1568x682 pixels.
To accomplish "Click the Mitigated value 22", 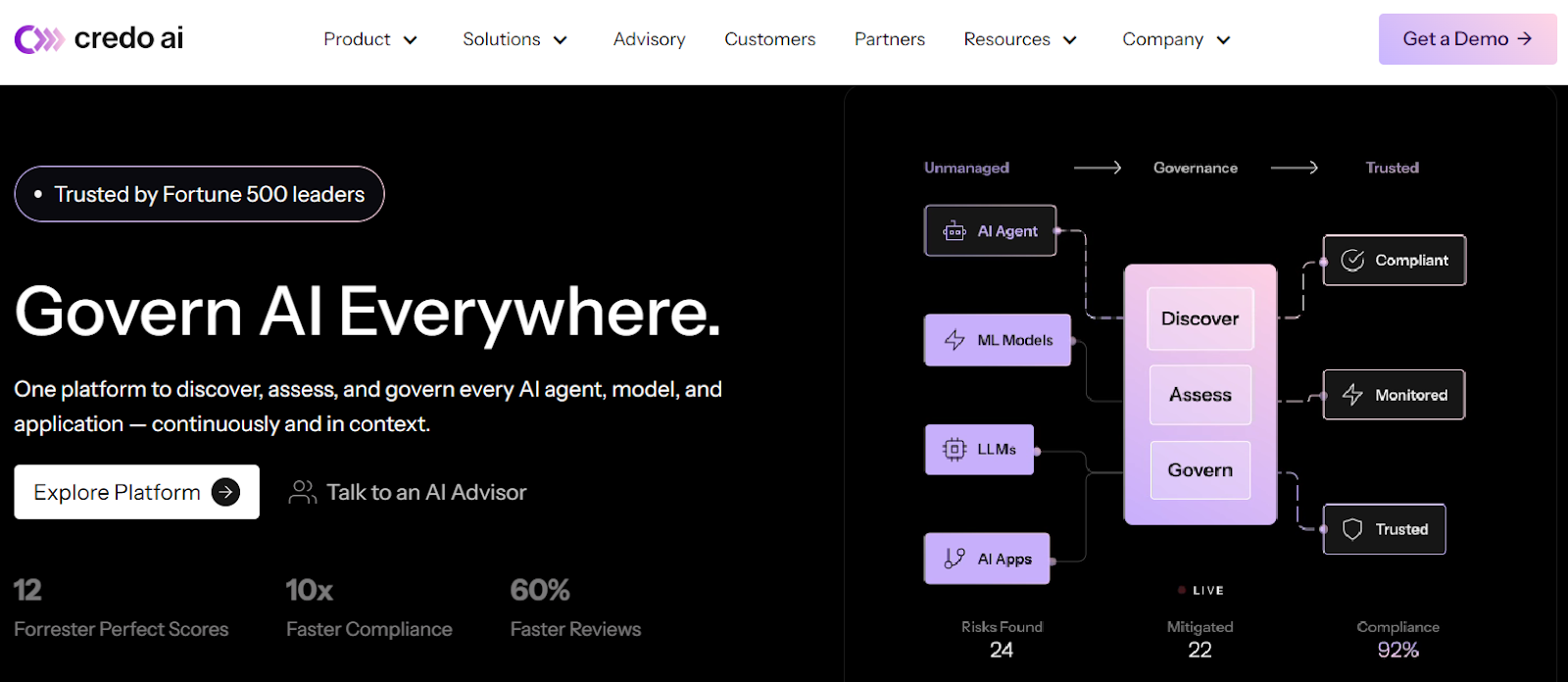I will click(x=1200, y=650).
